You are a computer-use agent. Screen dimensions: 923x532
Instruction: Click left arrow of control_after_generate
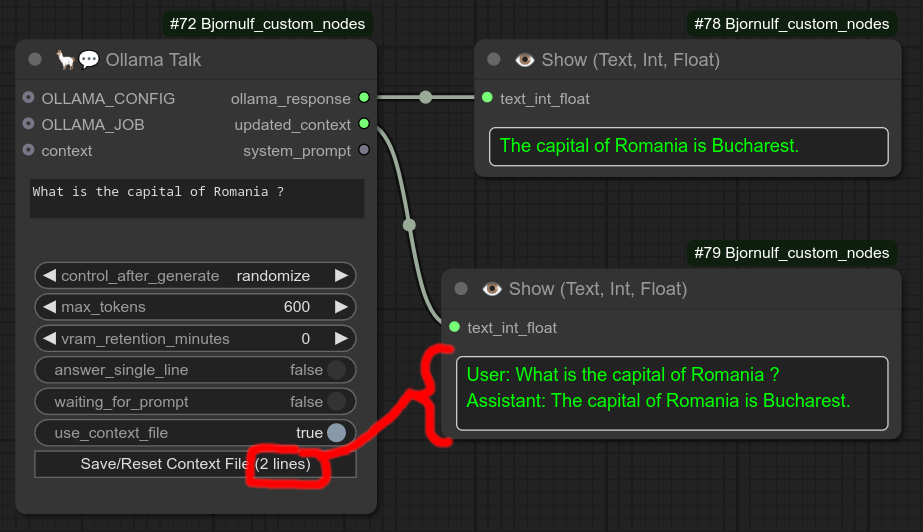click(x=48, y=275)
